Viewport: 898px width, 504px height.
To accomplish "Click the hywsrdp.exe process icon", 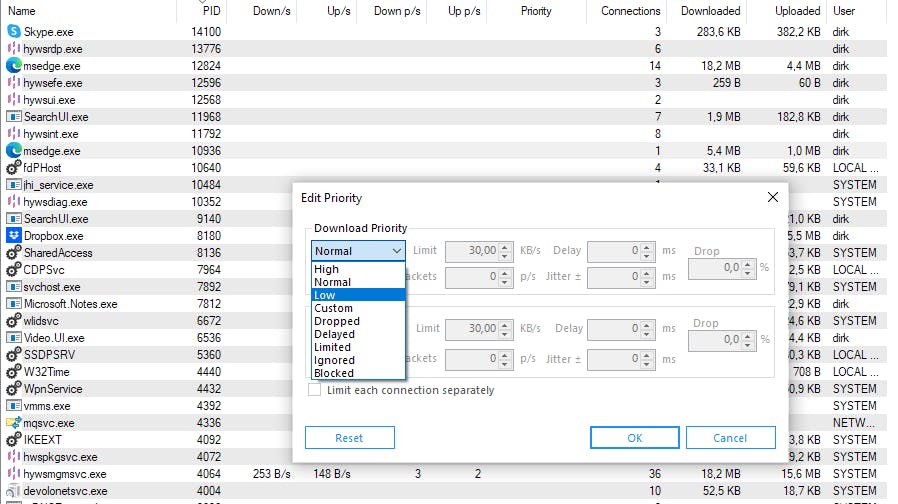I will tap(14, 49).
